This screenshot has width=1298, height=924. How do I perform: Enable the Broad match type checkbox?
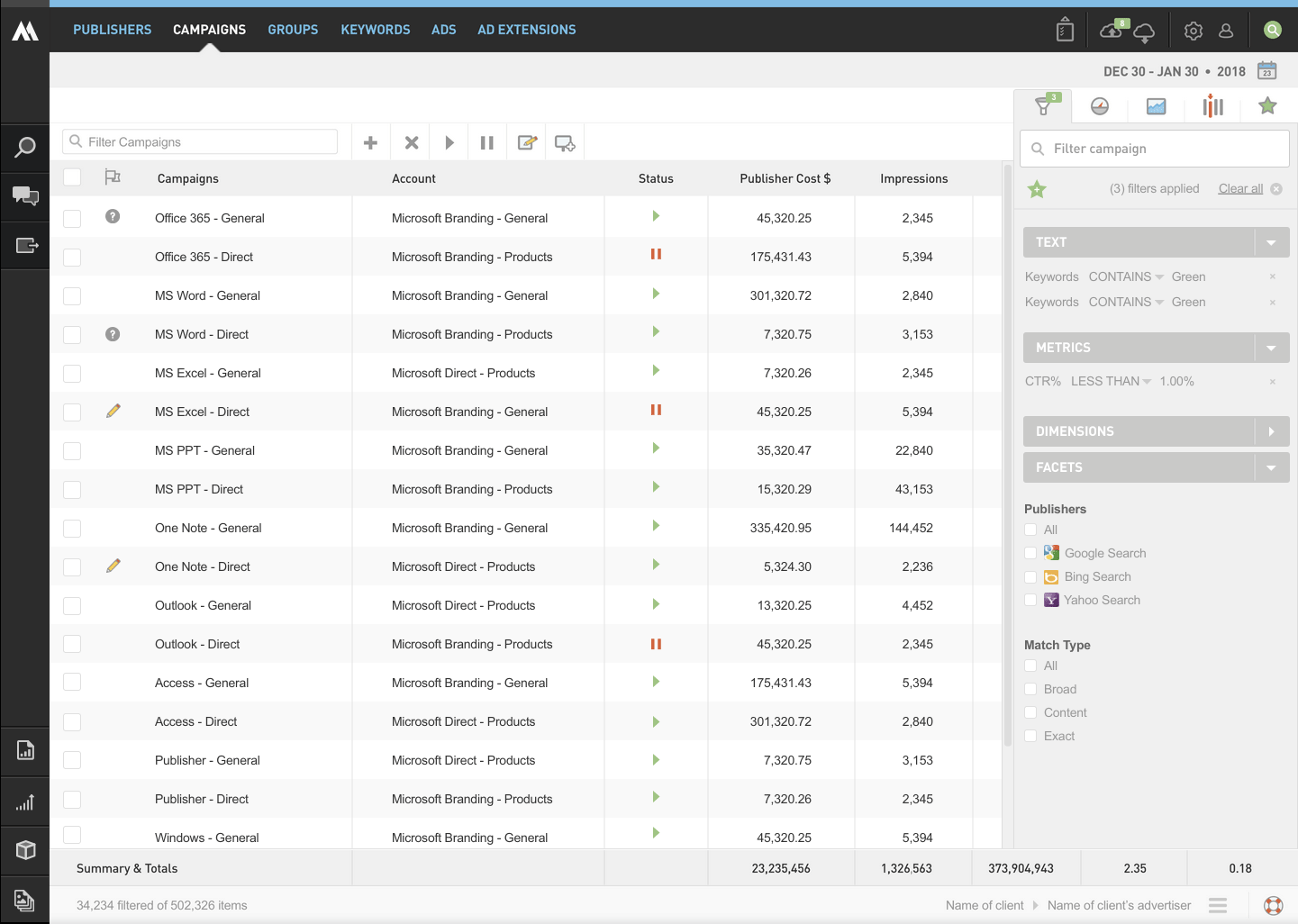(1030, 689)
